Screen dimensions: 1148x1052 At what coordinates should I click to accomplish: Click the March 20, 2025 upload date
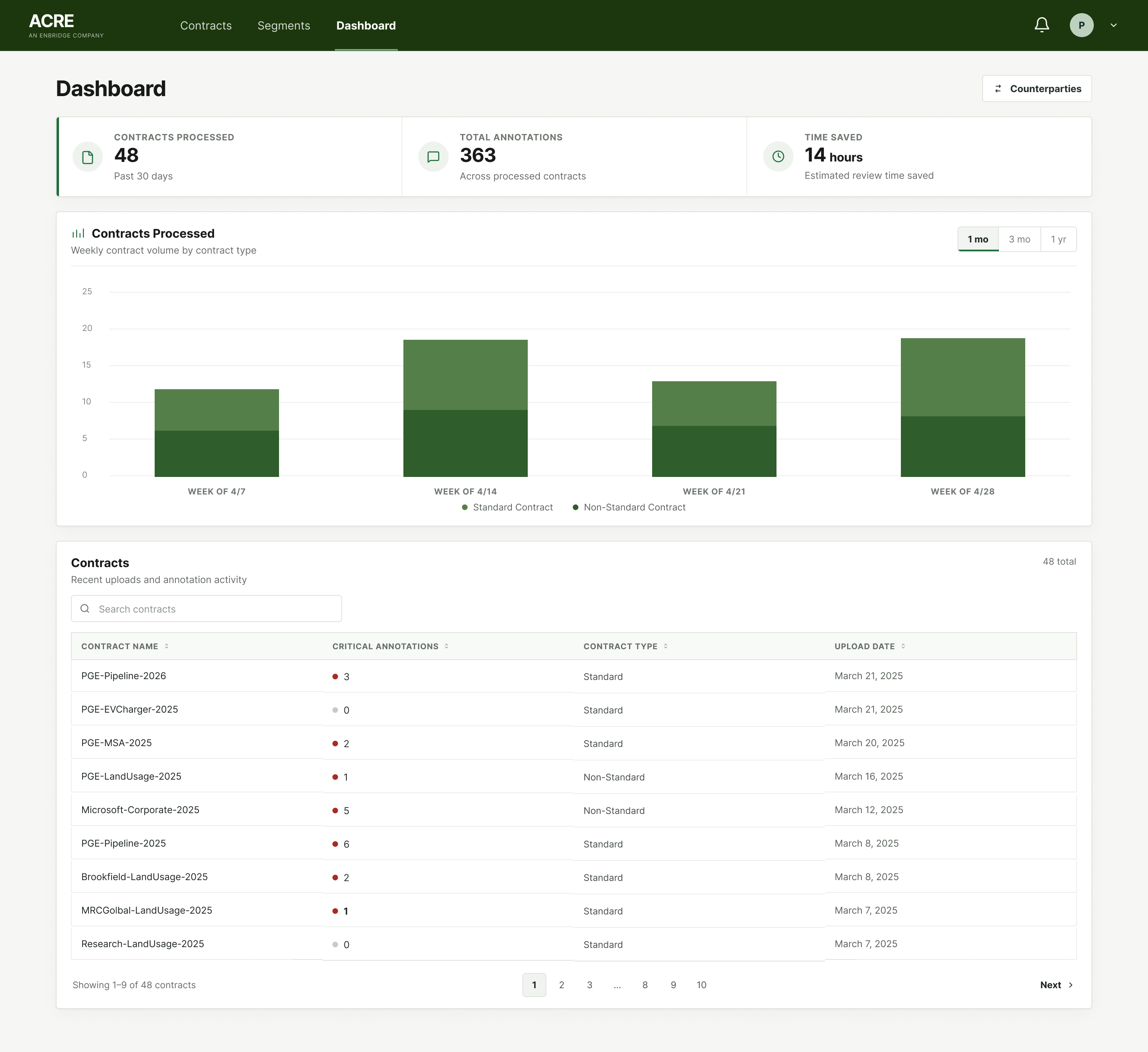pos(869,743)
